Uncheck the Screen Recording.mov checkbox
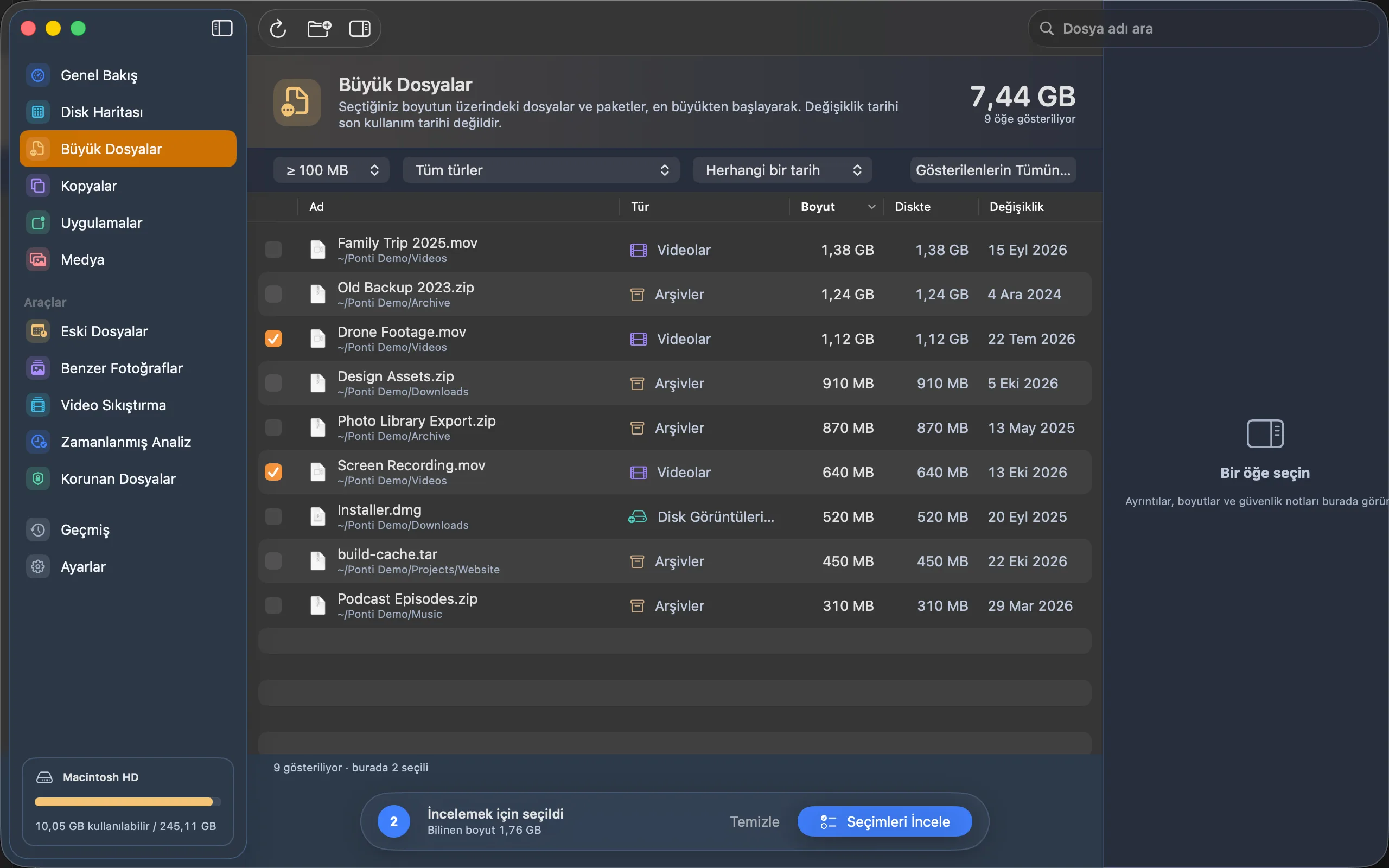This screenshot has width=1389, height=868. [x=273, y=472]
